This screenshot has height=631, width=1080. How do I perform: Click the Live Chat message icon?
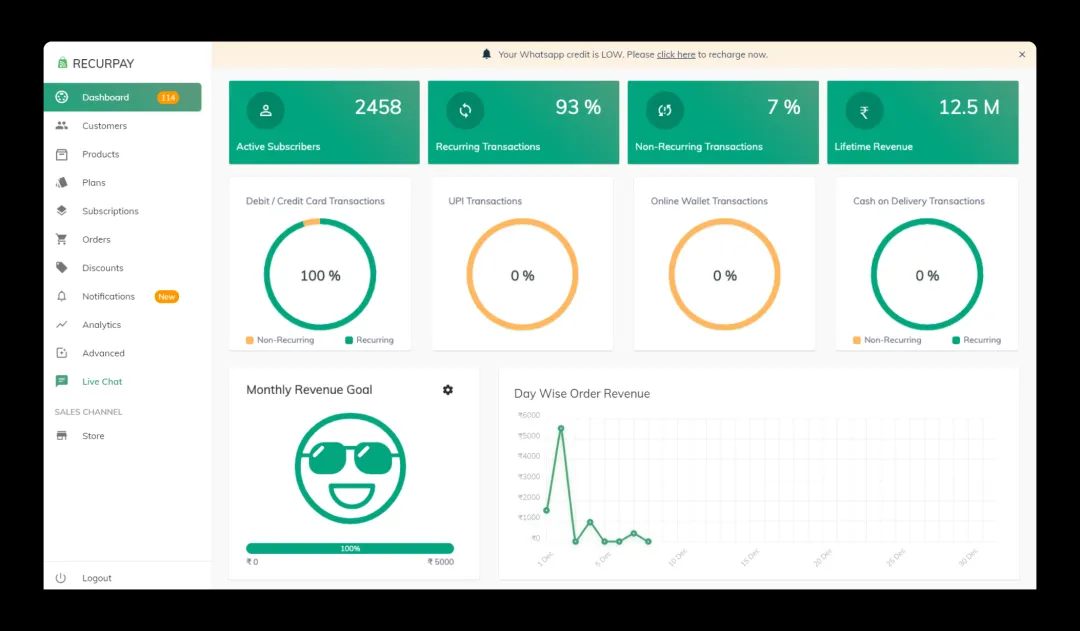pos(62,381)
